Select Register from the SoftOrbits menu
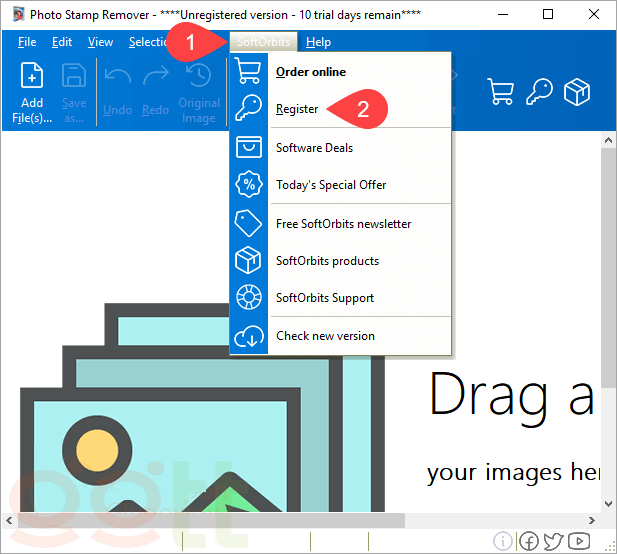Viewport: 617px width, 554px height. pyautogui.click(x=297, y=109)
